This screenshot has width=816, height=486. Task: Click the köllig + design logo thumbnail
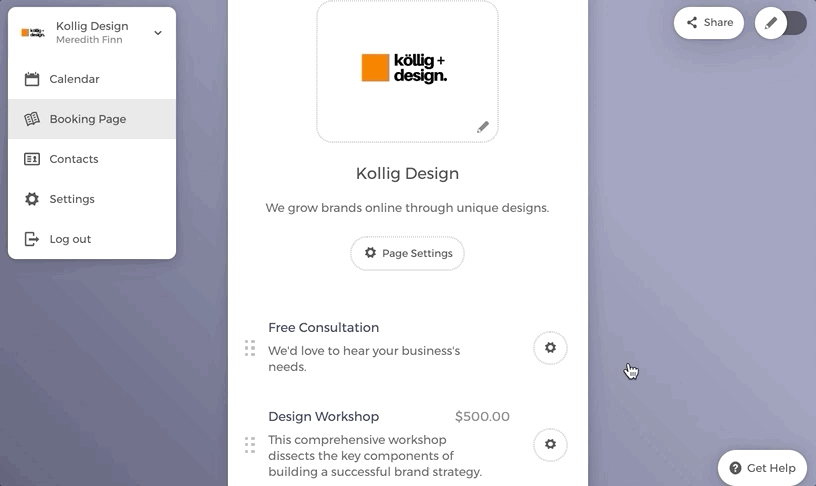coord(406,68)
